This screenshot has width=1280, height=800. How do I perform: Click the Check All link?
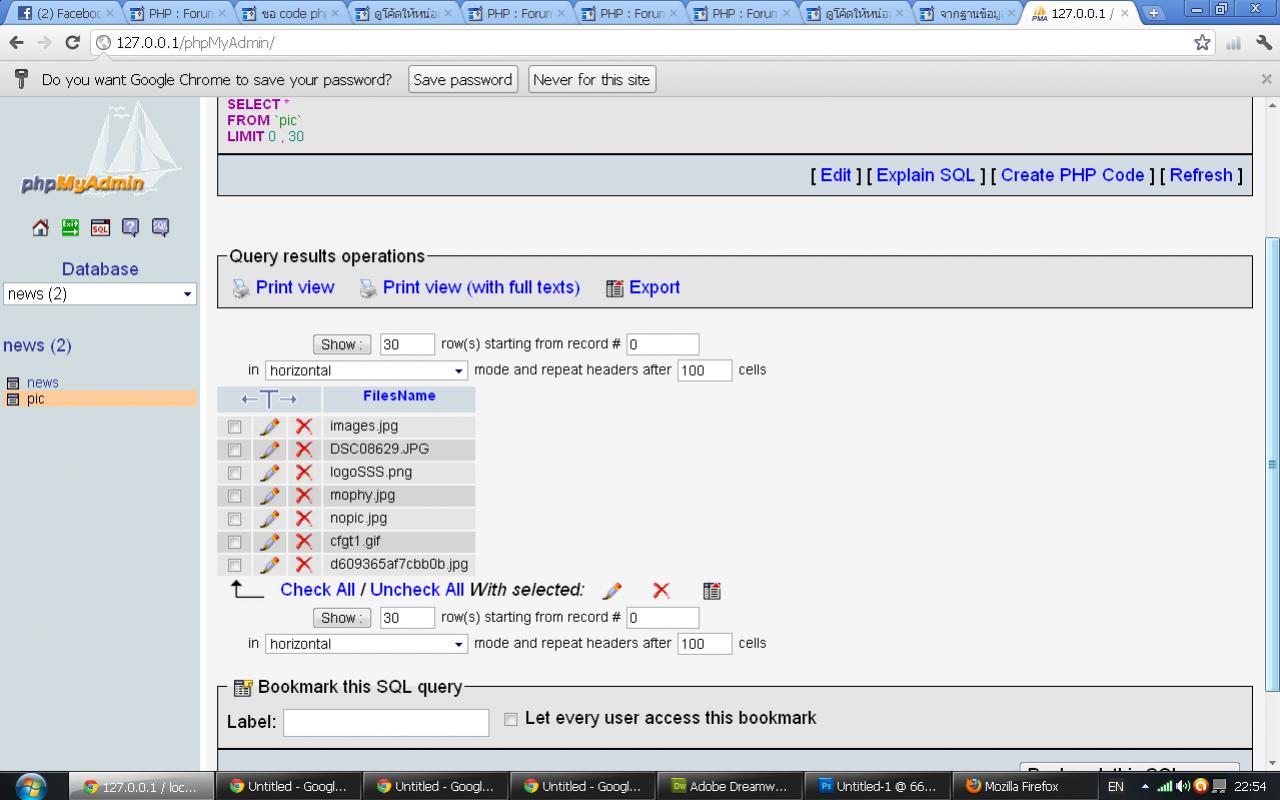[x=318, y=590]
